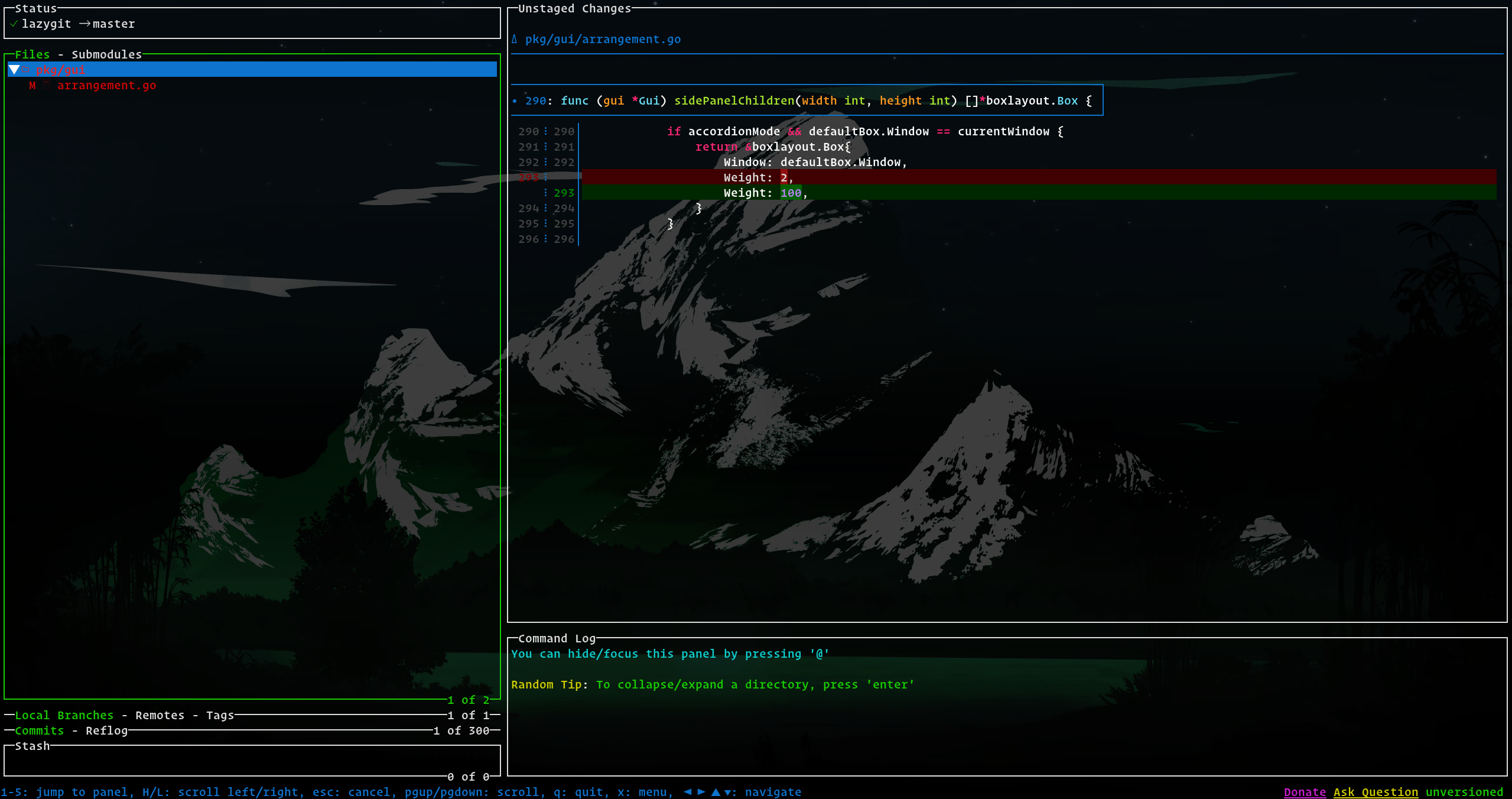Click the Donate link
The width and height of the screenshot is (1512, 799).
click(x=1305, y=792)
